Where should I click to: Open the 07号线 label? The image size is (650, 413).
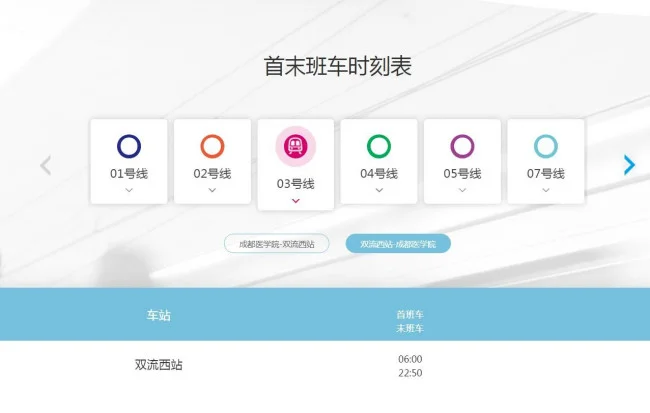click(546, 173)
